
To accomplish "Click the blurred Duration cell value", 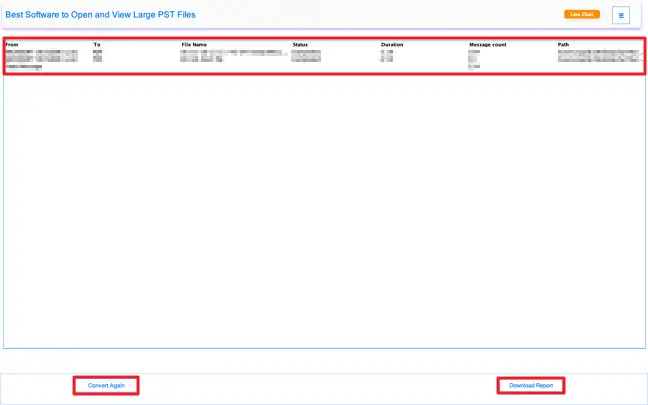I will point(386,56).
